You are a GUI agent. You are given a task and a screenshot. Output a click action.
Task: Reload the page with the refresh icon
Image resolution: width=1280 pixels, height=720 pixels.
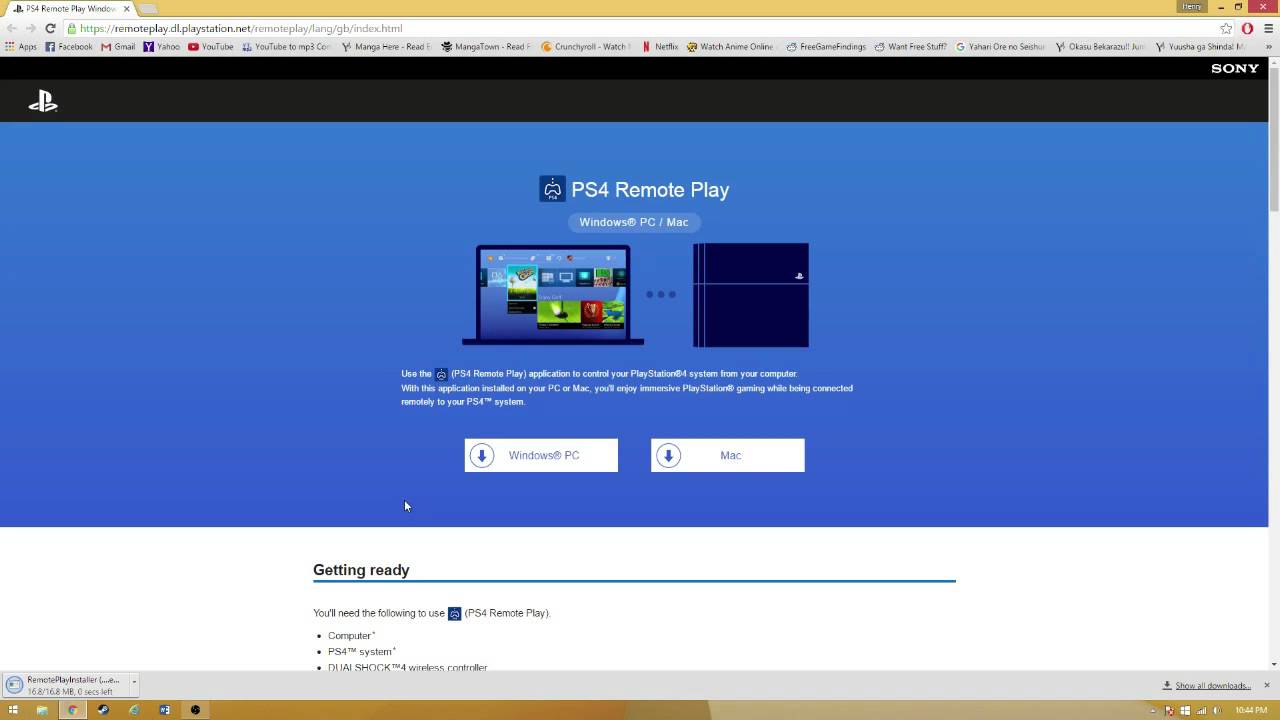pos(50,28)
